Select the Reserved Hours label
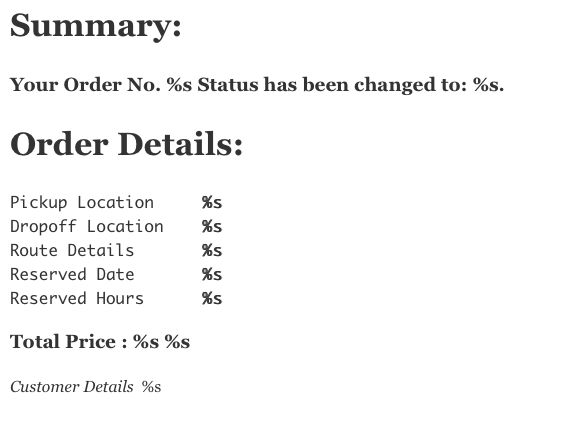Image resolution: width=564 pixels, height=423 pixels. click(x=77, y=299)
